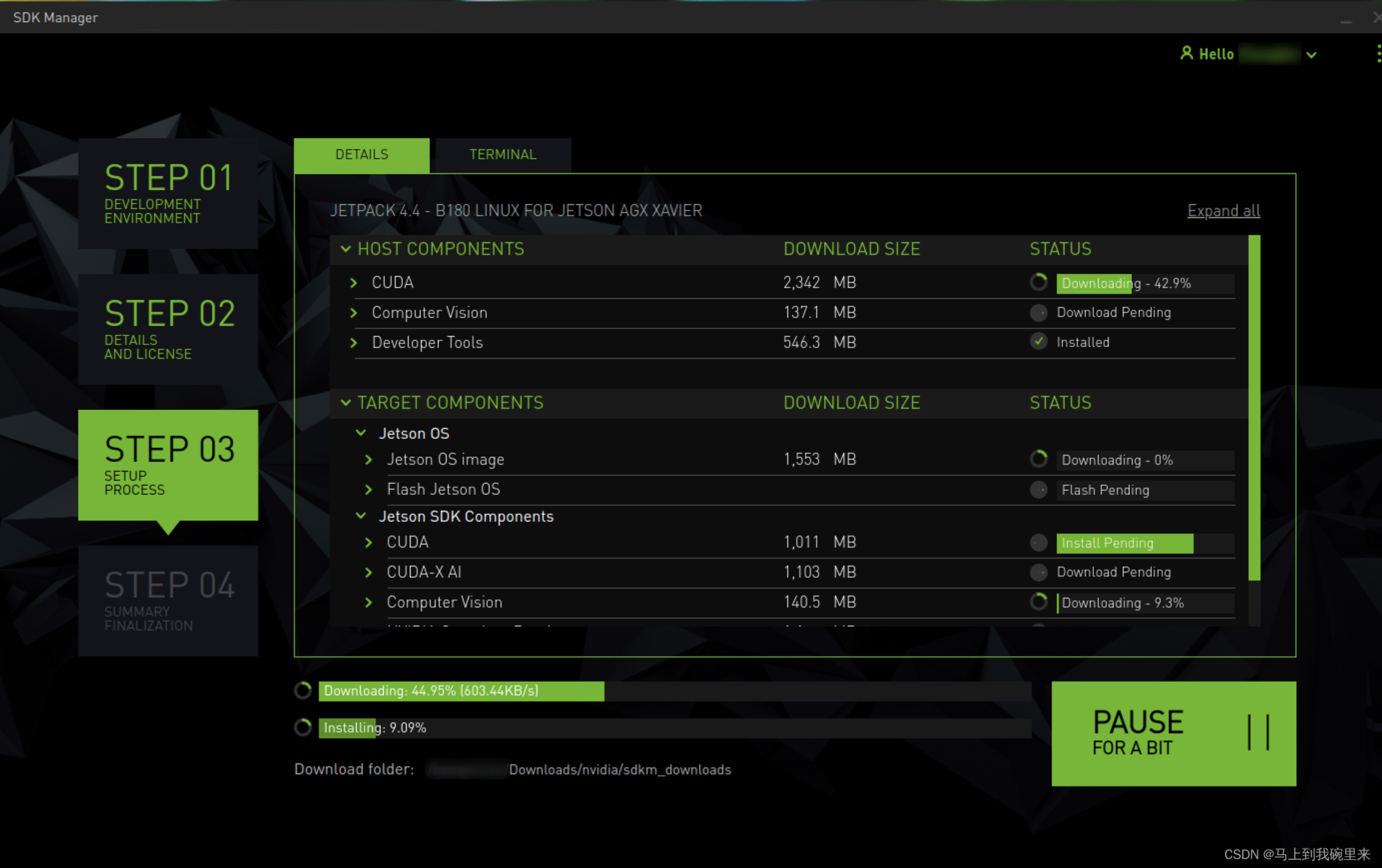
Task: Click the user profile icon beside Hello
Action: coord(1186,53)
